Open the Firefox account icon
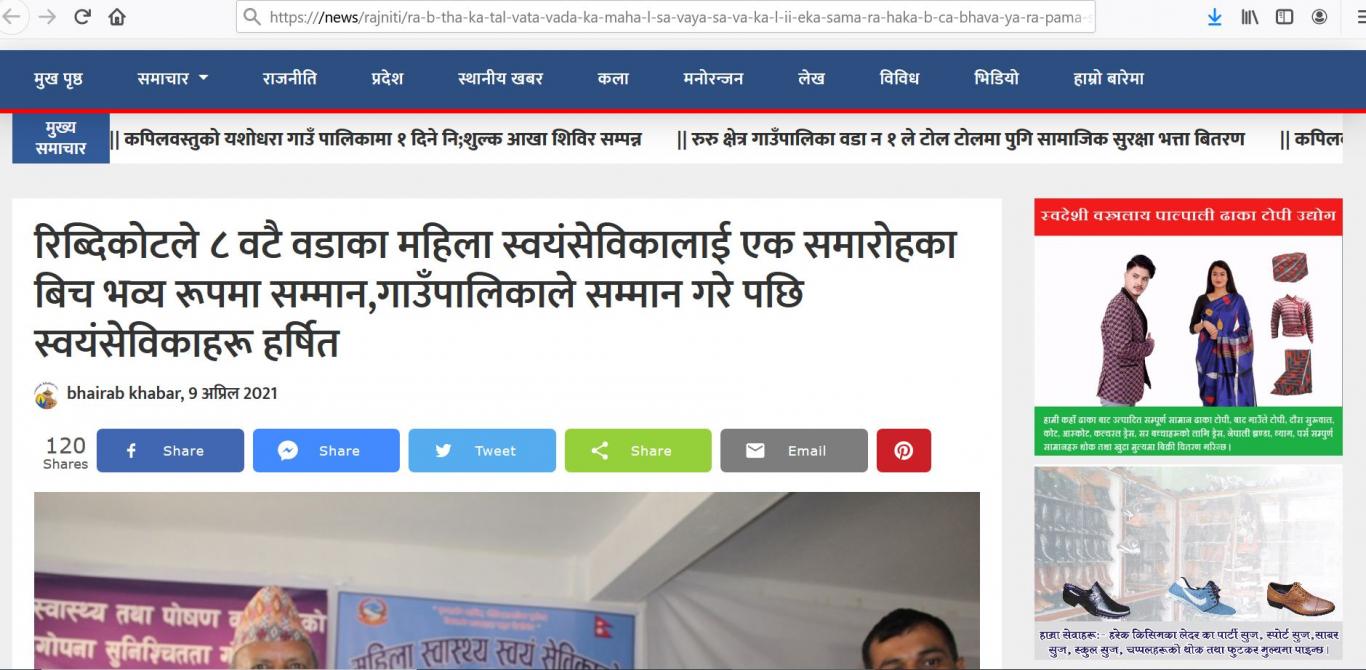This screenshot has width=1366, height=670. tap(1319, 17)
